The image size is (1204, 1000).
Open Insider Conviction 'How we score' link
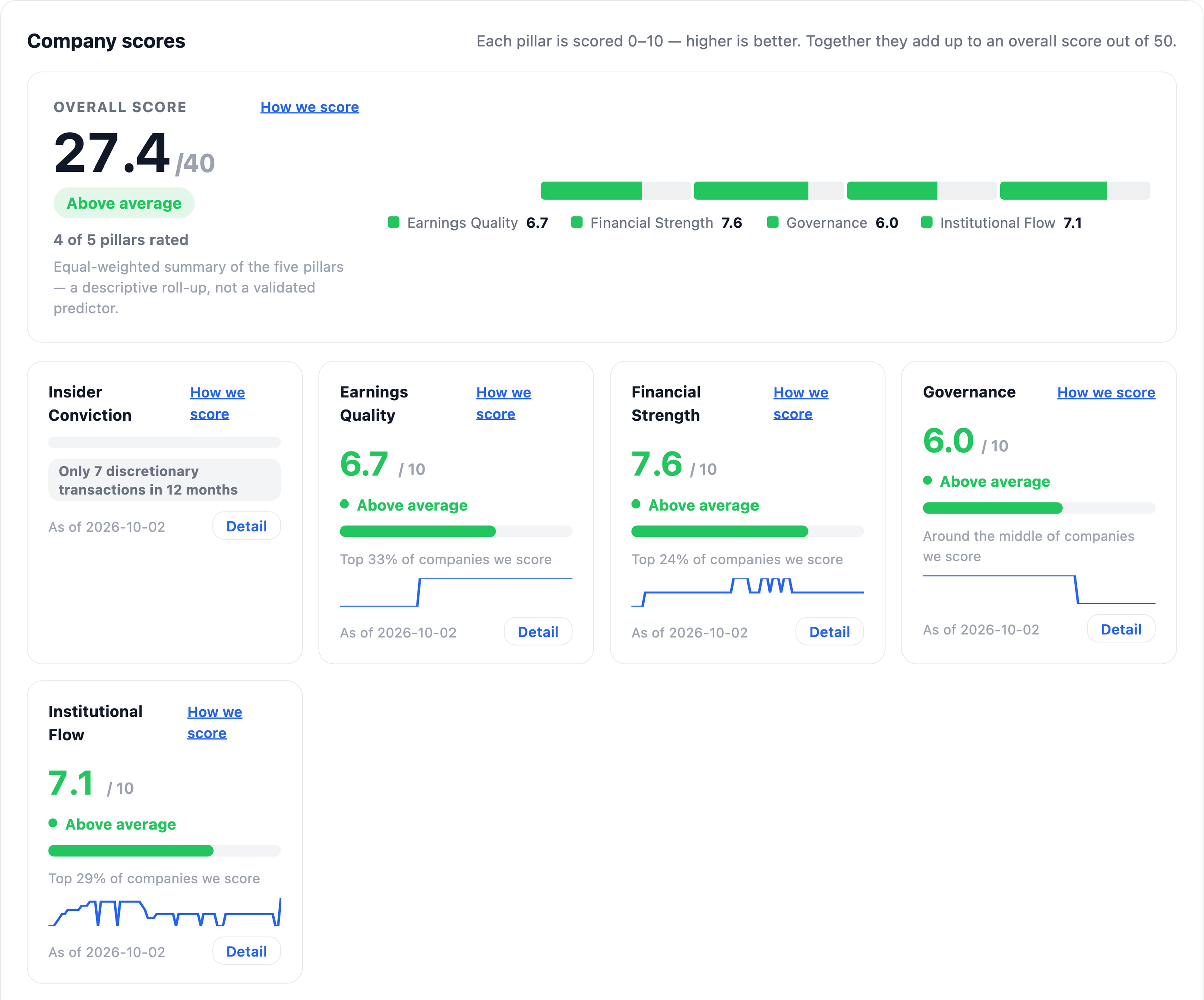click(x=217, y=403)
